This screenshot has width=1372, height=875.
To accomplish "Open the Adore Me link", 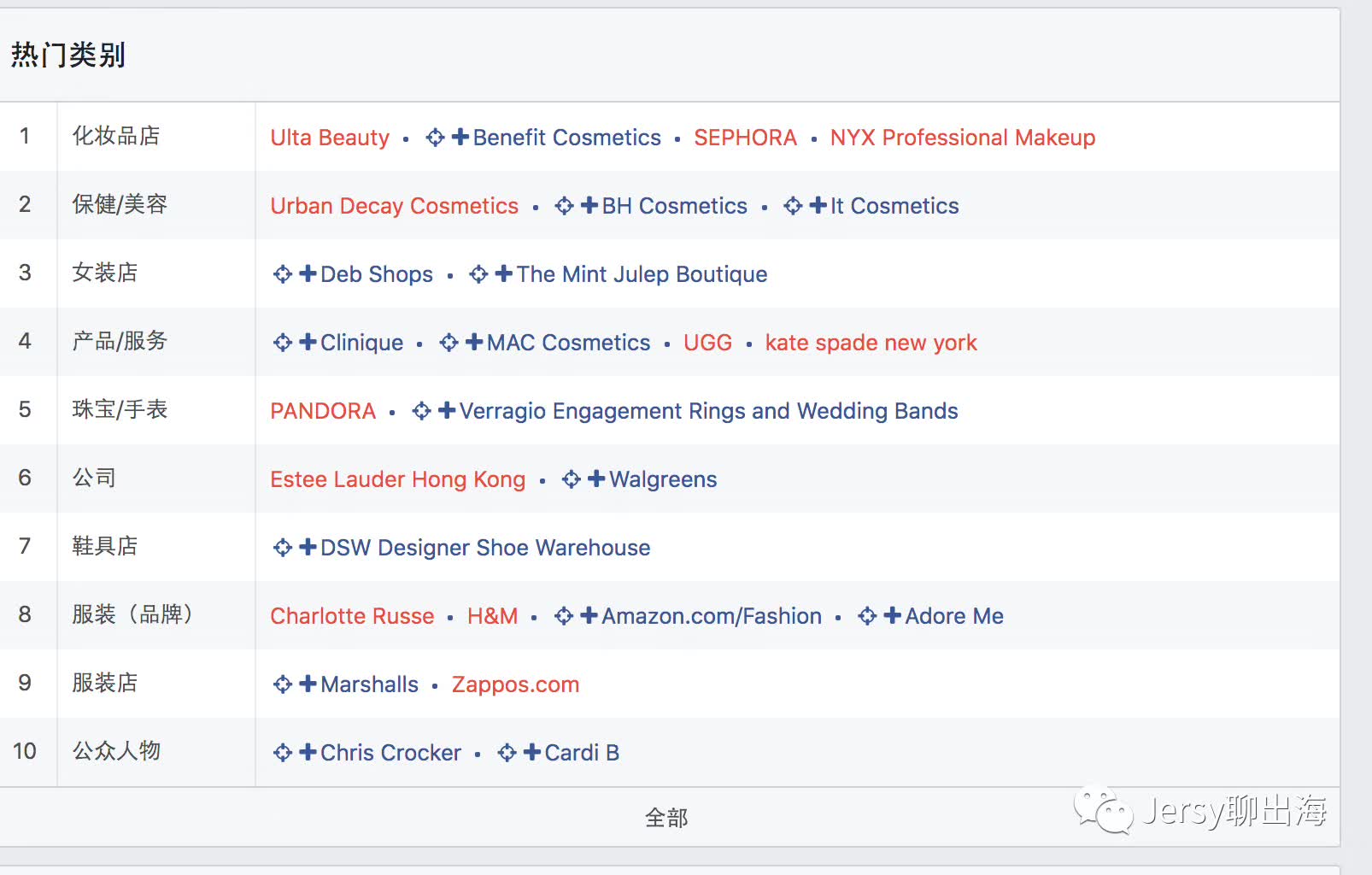I will pos(954,616).
